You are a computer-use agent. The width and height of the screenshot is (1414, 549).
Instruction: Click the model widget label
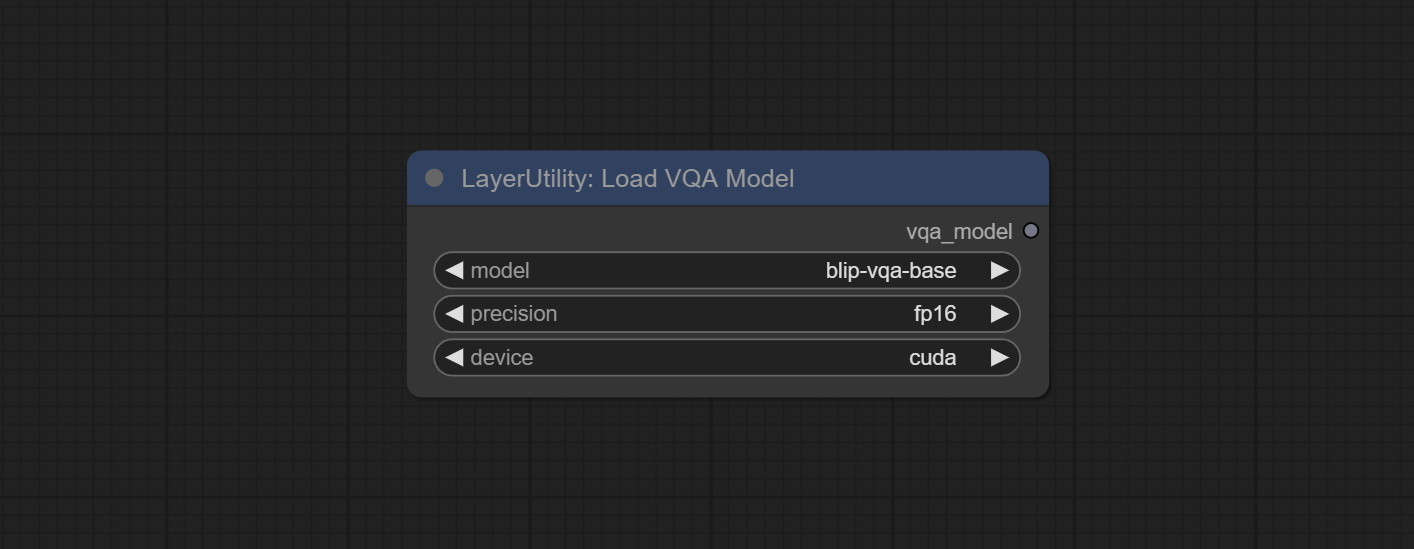(x=500, y=271)
